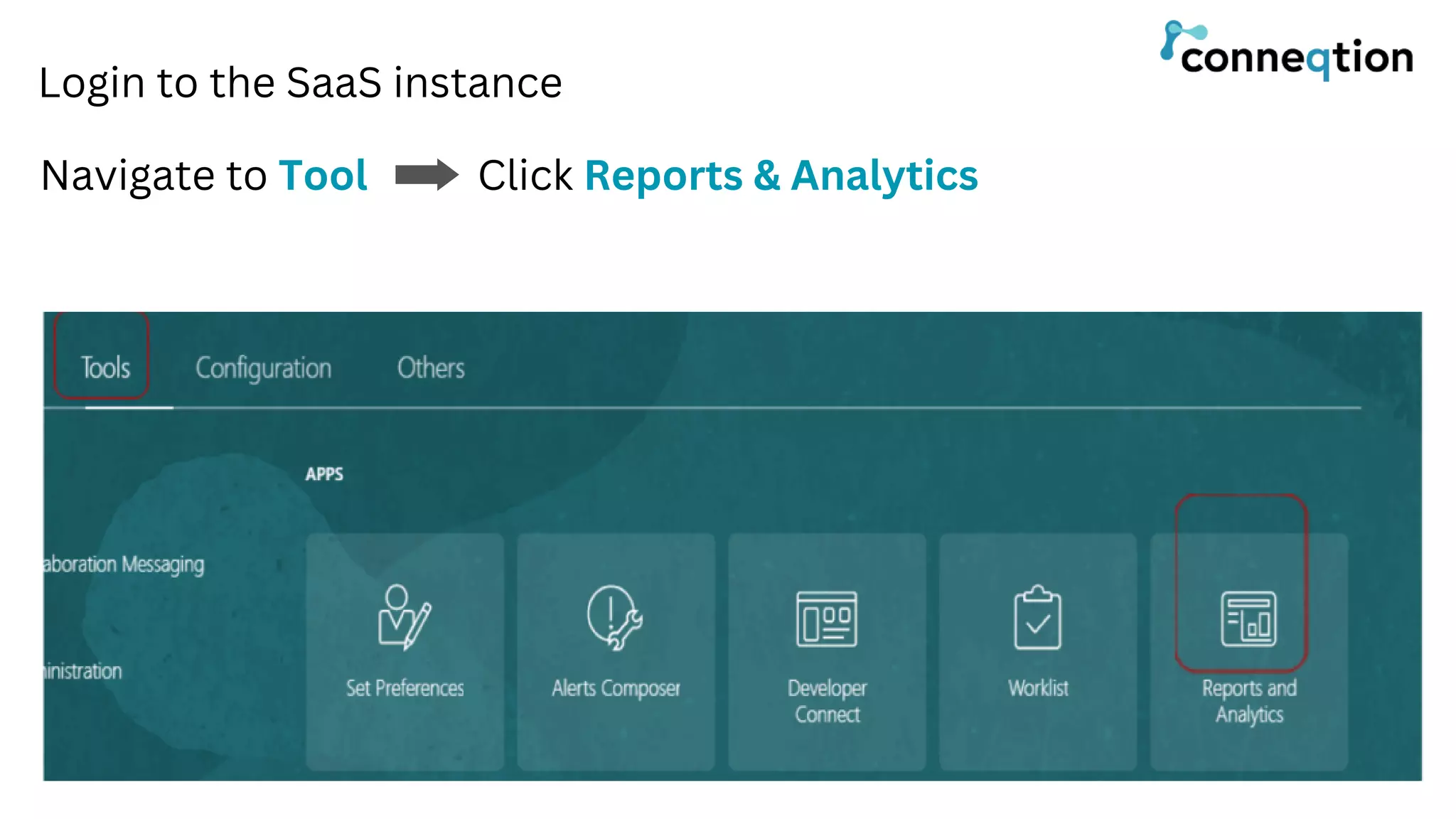Click the APPS section heading

pos(324,474)
